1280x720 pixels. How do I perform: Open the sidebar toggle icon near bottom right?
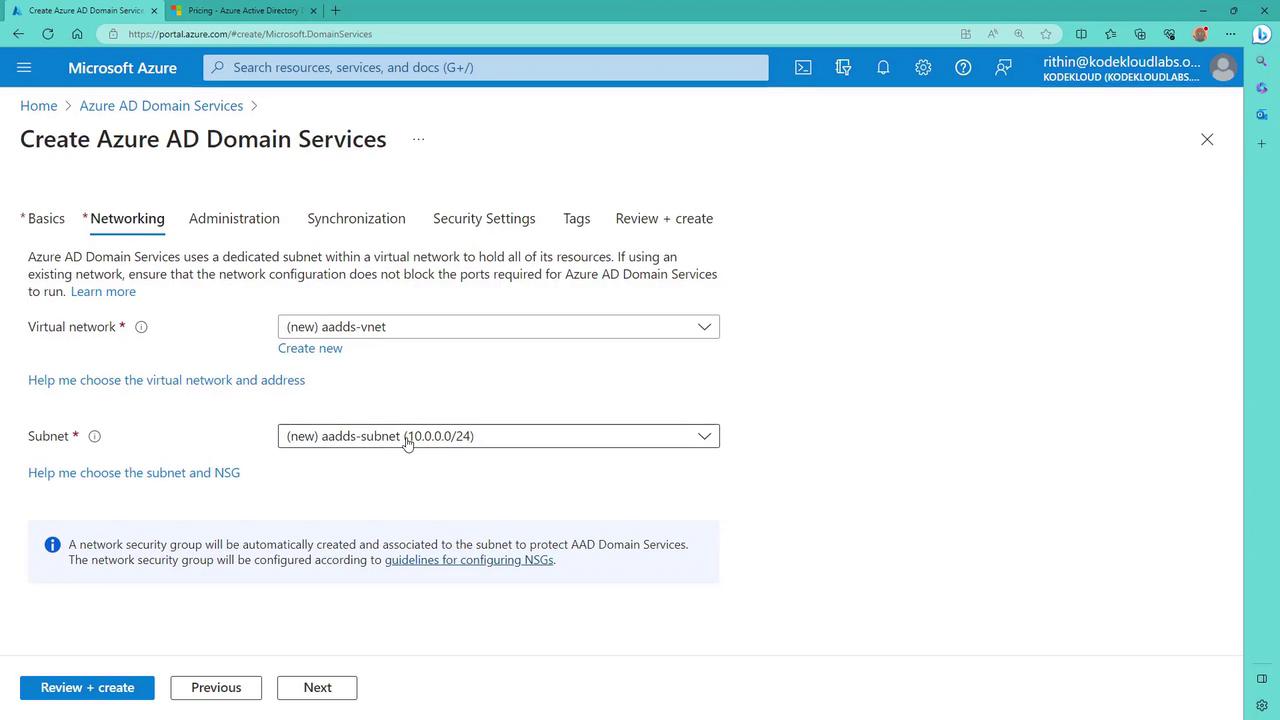coord(1262,679)
